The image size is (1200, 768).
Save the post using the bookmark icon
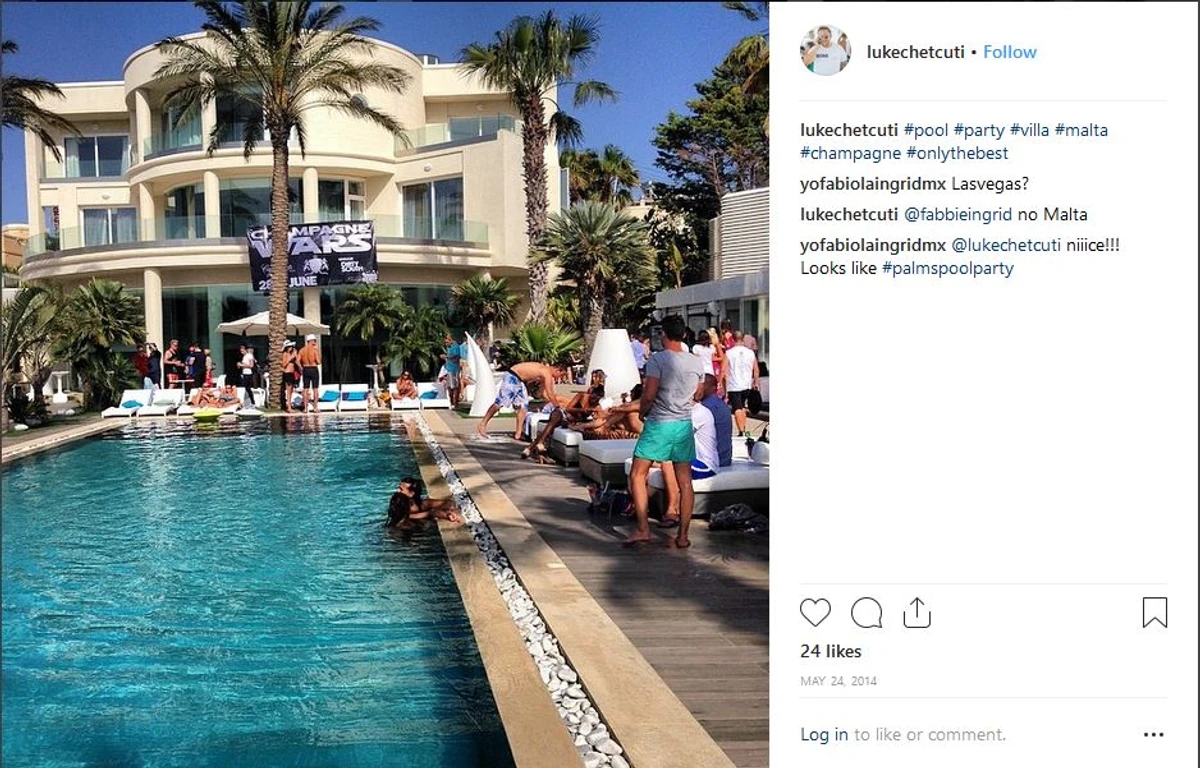(1155, 612)
